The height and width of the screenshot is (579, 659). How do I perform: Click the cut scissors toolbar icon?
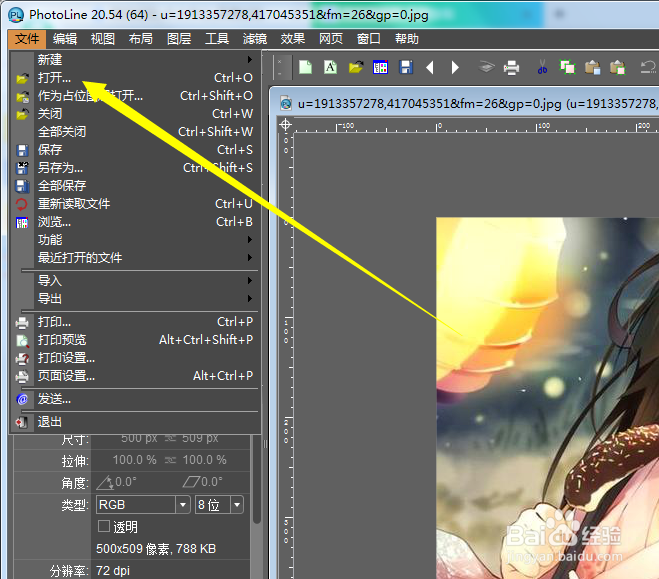(542, 67)
